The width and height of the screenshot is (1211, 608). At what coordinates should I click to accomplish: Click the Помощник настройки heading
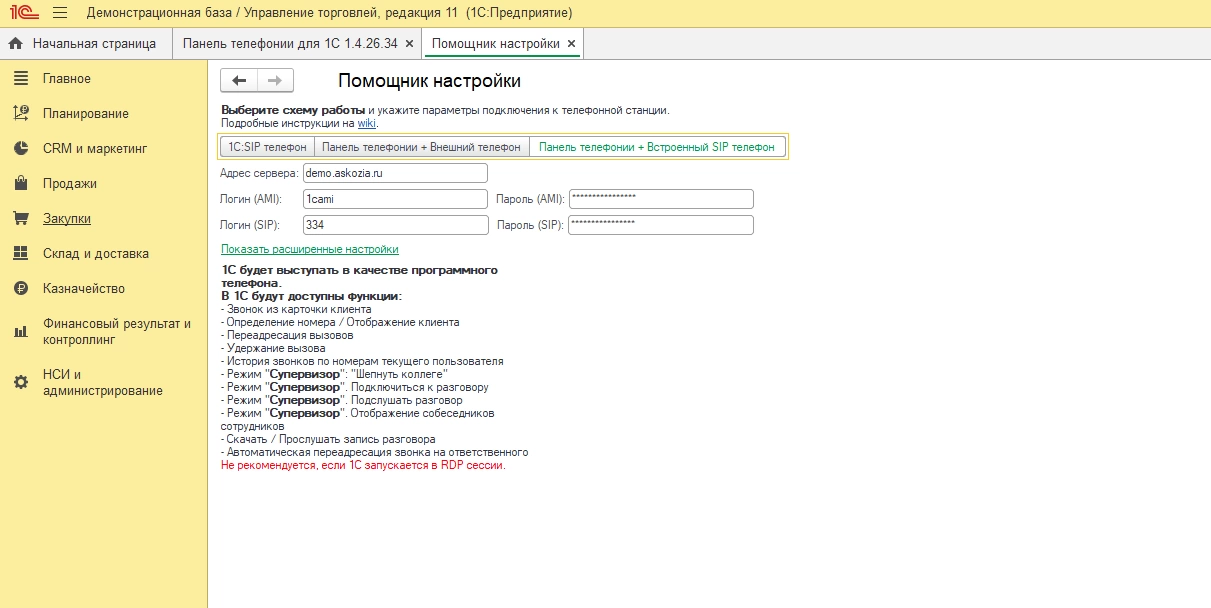pyautogui.click(x=429, y=81)
